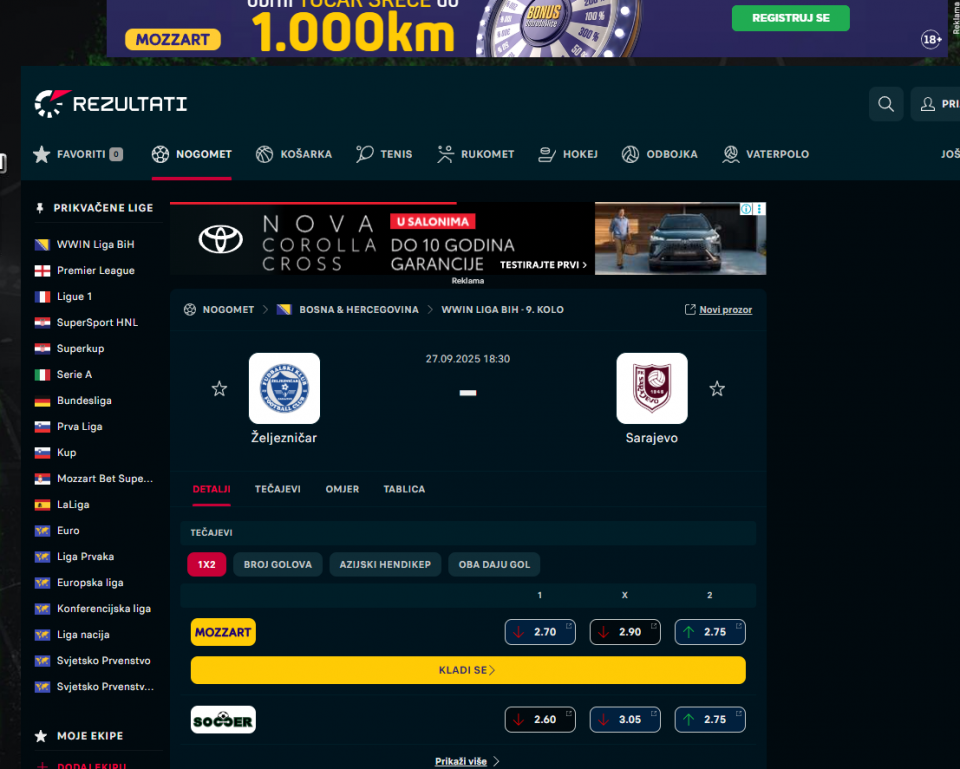Click Soccer home odds 2.60
960x769 pixels.
[540, 719]
